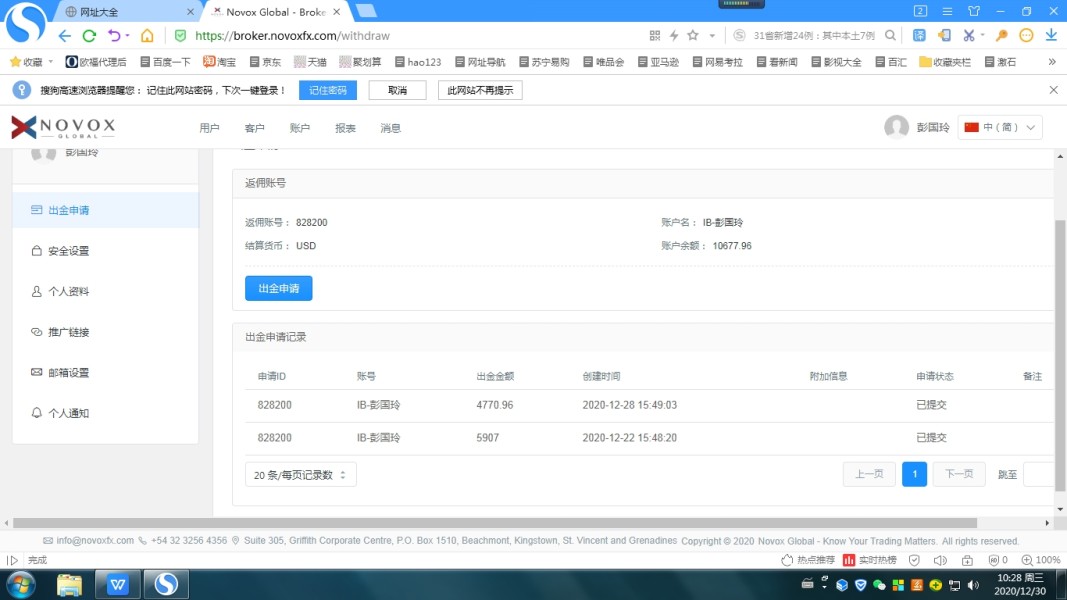1067x600 pixels.
Task: Open the language dropdown 中(简)
Action: tap(1000, 127)
